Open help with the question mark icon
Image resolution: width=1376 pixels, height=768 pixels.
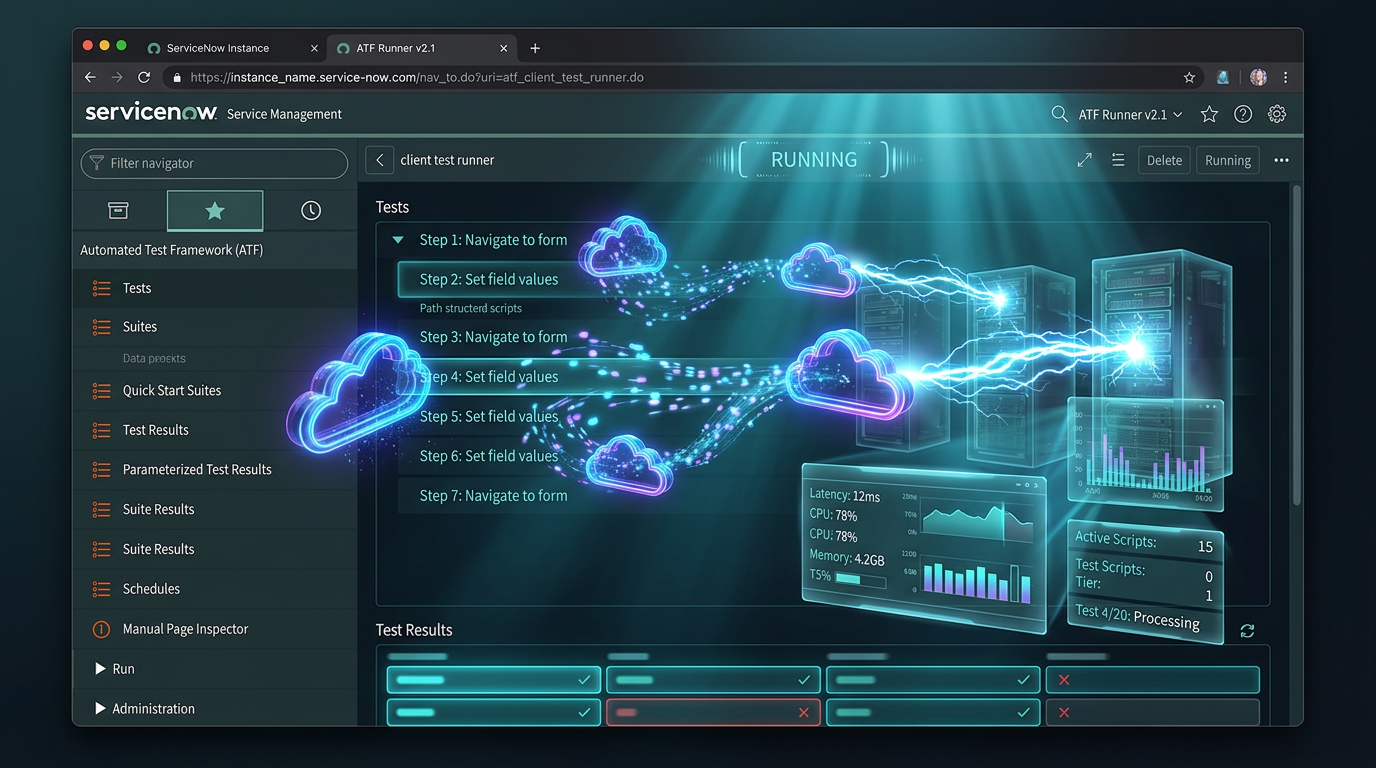[x=1243, y=114]
